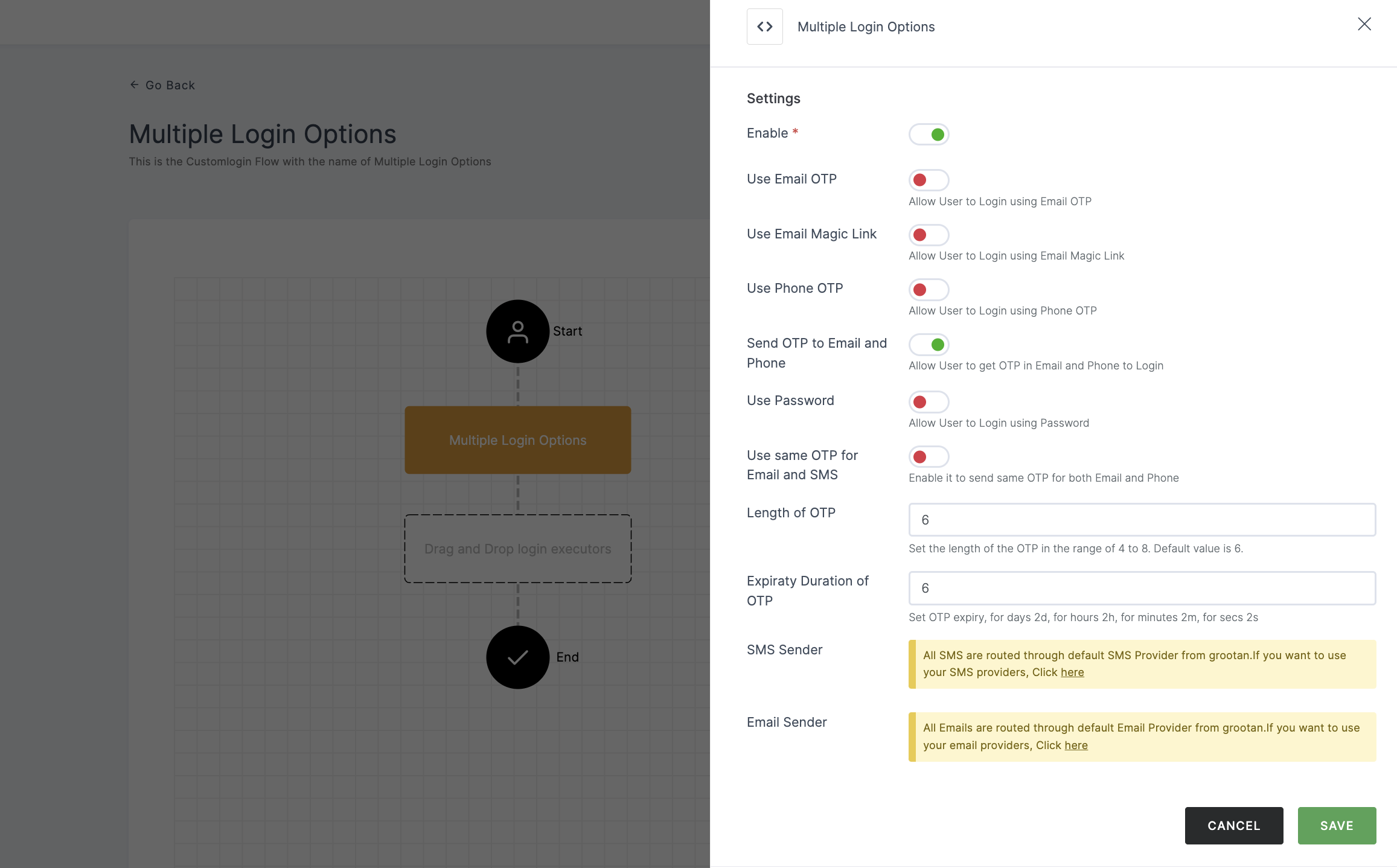
Task: Click the Start node person icon
Action: pos(518,331)
